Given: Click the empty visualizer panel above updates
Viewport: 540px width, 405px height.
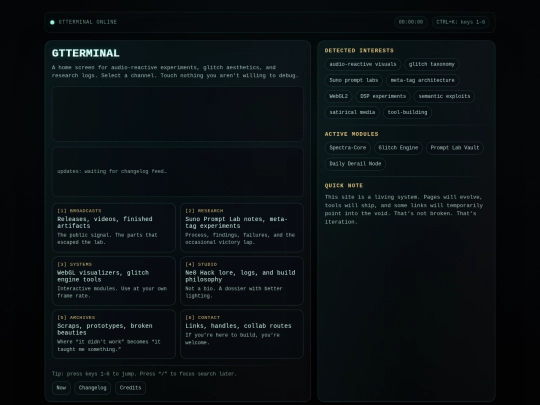Looking at the screenshot, I should [x=178, y=114].
